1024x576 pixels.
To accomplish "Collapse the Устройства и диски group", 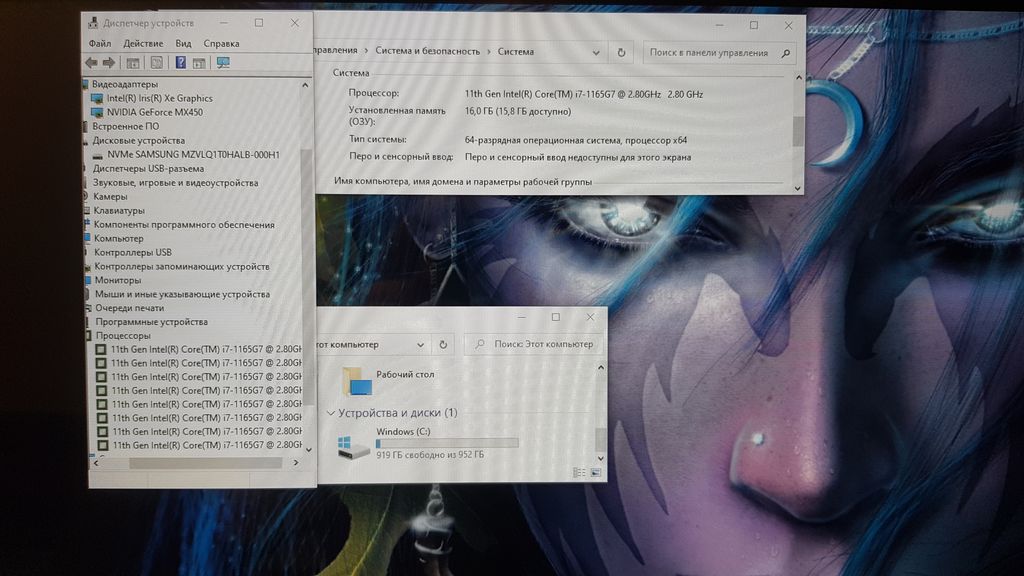I will [330, 413].
